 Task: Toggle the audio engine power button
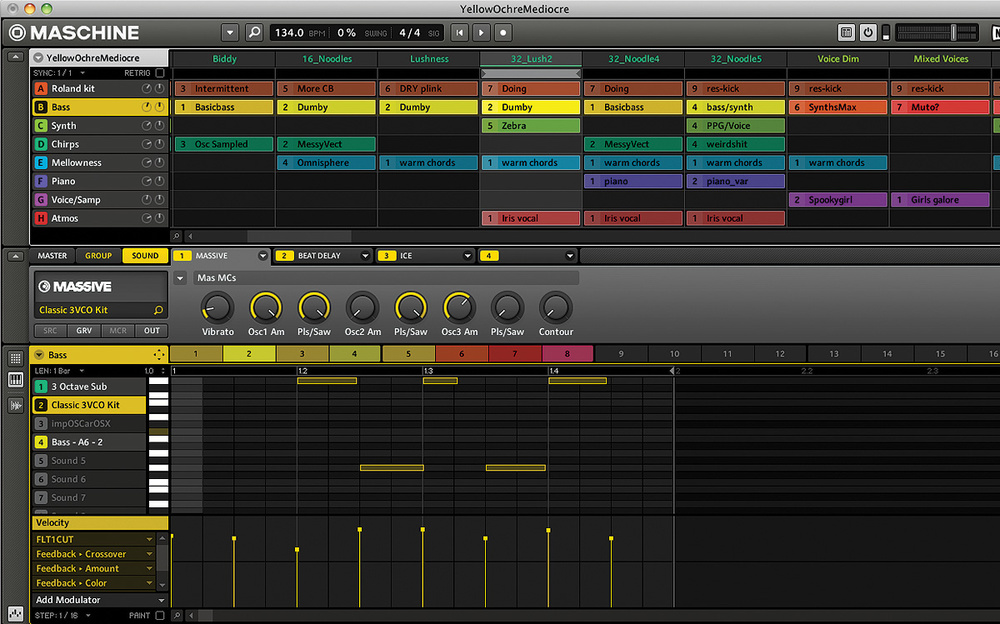point(866,32)
